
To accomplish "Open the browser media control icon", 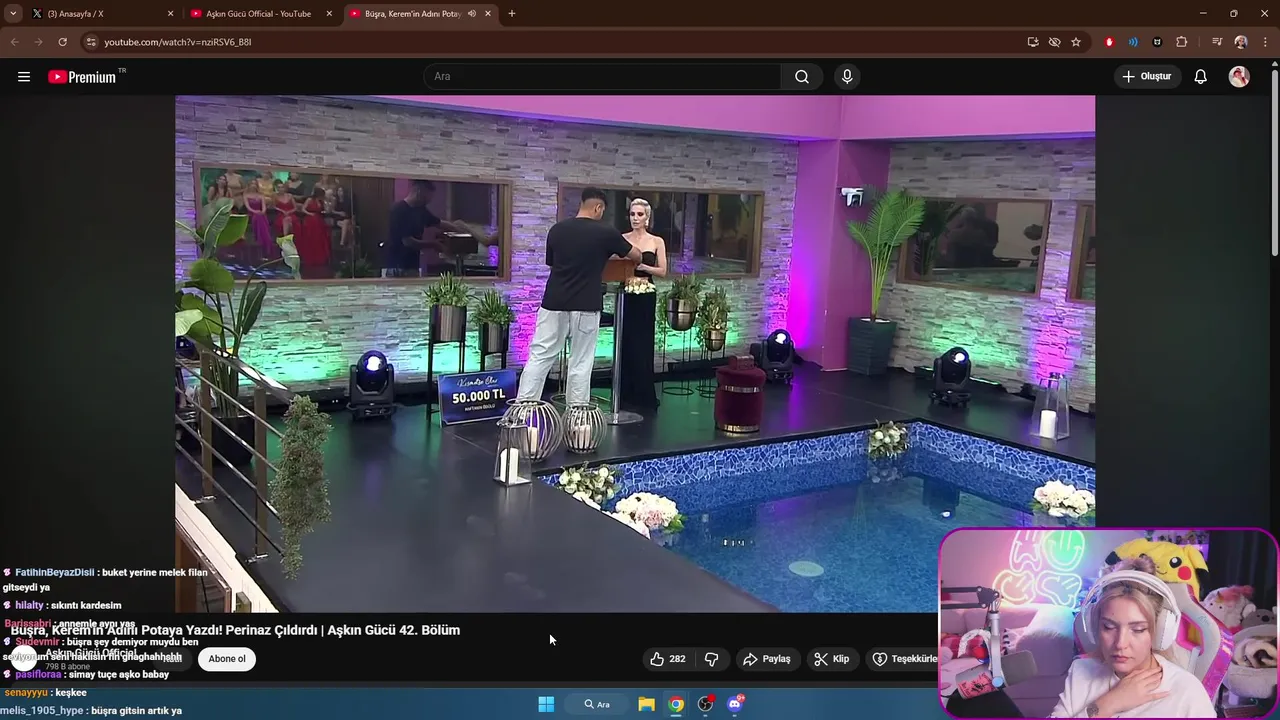I will pos(1217,42).
